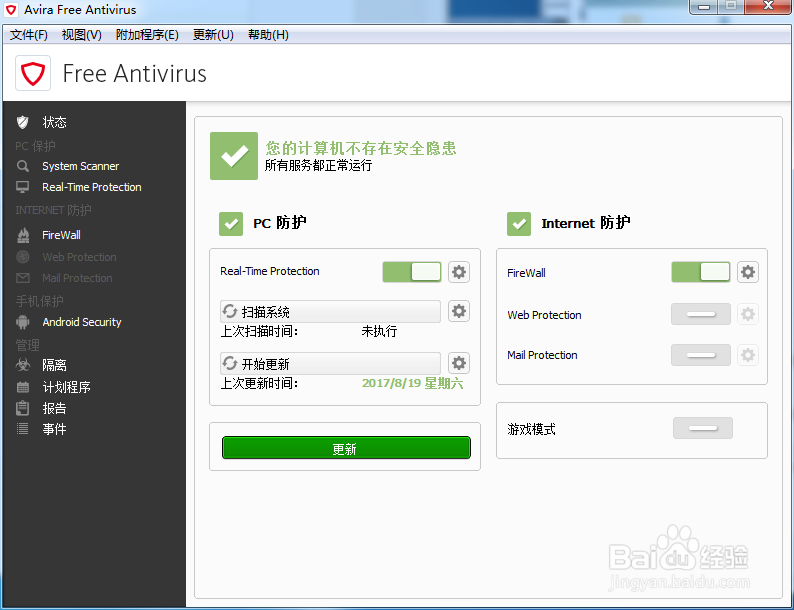The height and width of the screenshot is (610, 794).
Task: Toggle the Web Protection switch
Action: 701,314
